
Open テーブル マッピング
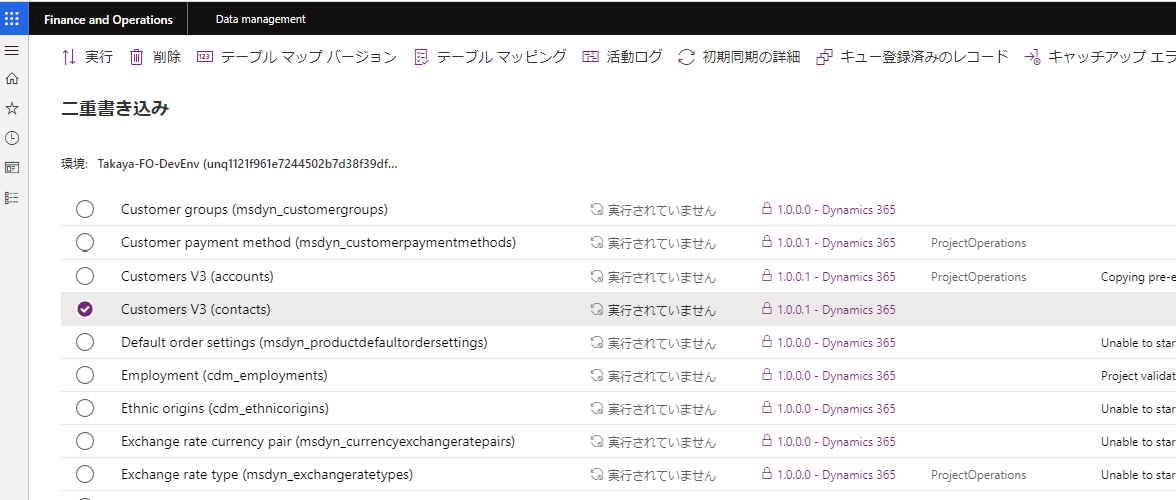coord(490,57)
